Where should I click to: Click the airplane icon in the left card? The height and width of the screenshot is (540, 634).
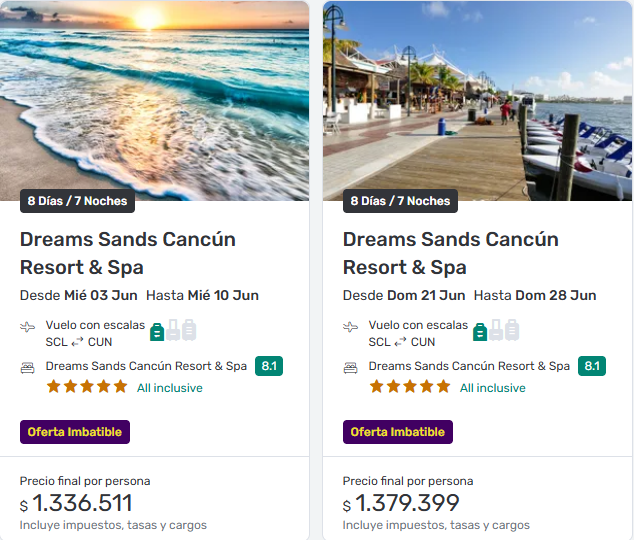(28, 327)
